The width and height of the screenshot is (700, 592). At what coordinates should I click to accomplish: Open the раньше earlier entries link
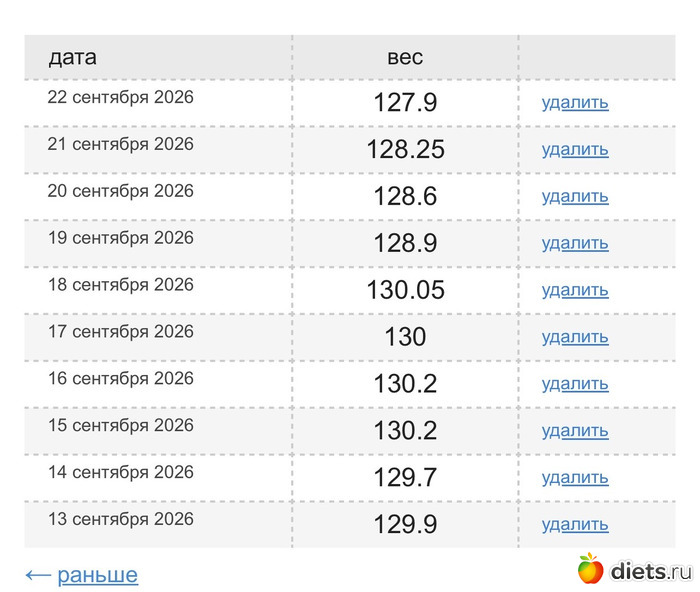click(97, 575)
